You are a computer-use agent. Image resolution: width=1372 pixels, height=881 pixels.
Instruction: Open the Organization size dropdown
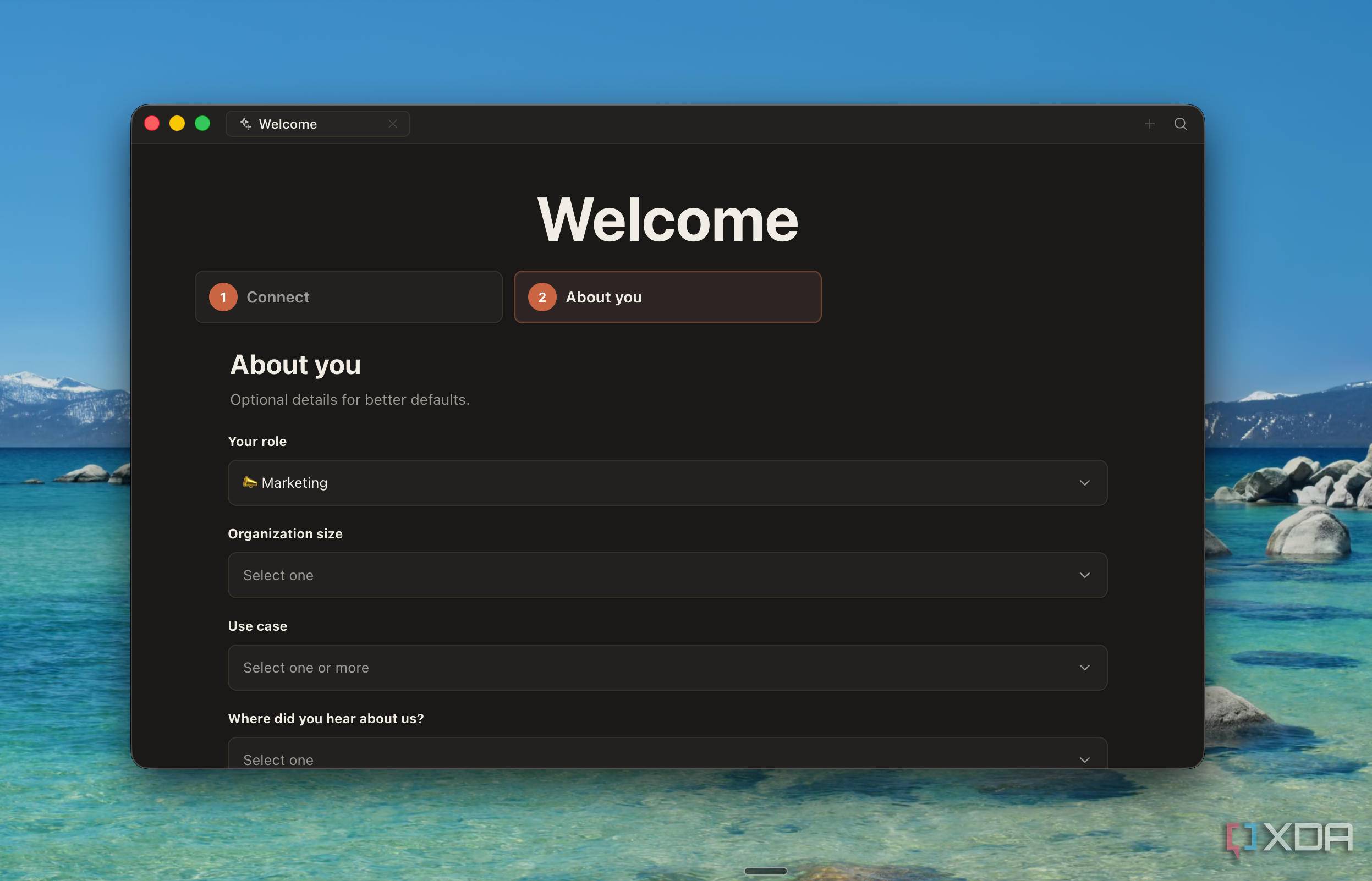coord(667,575)
